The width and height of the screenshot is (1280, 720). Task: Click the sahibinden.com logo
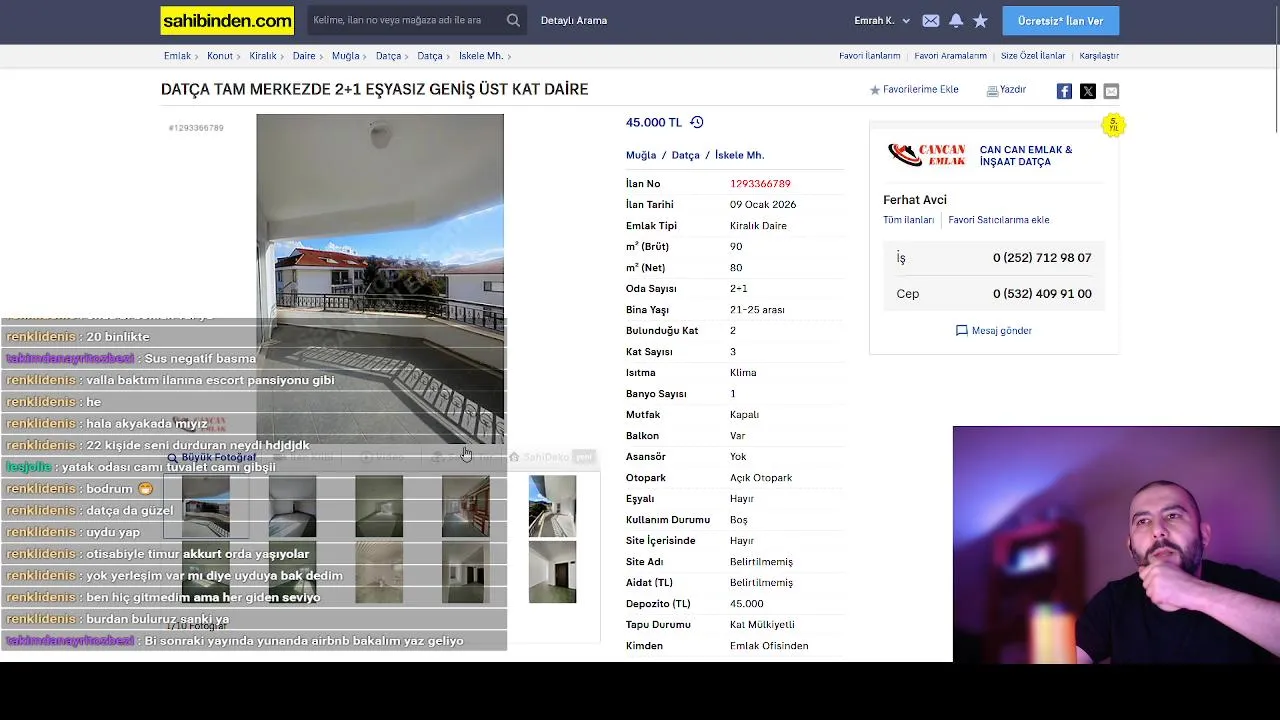(x=227, y=20)
